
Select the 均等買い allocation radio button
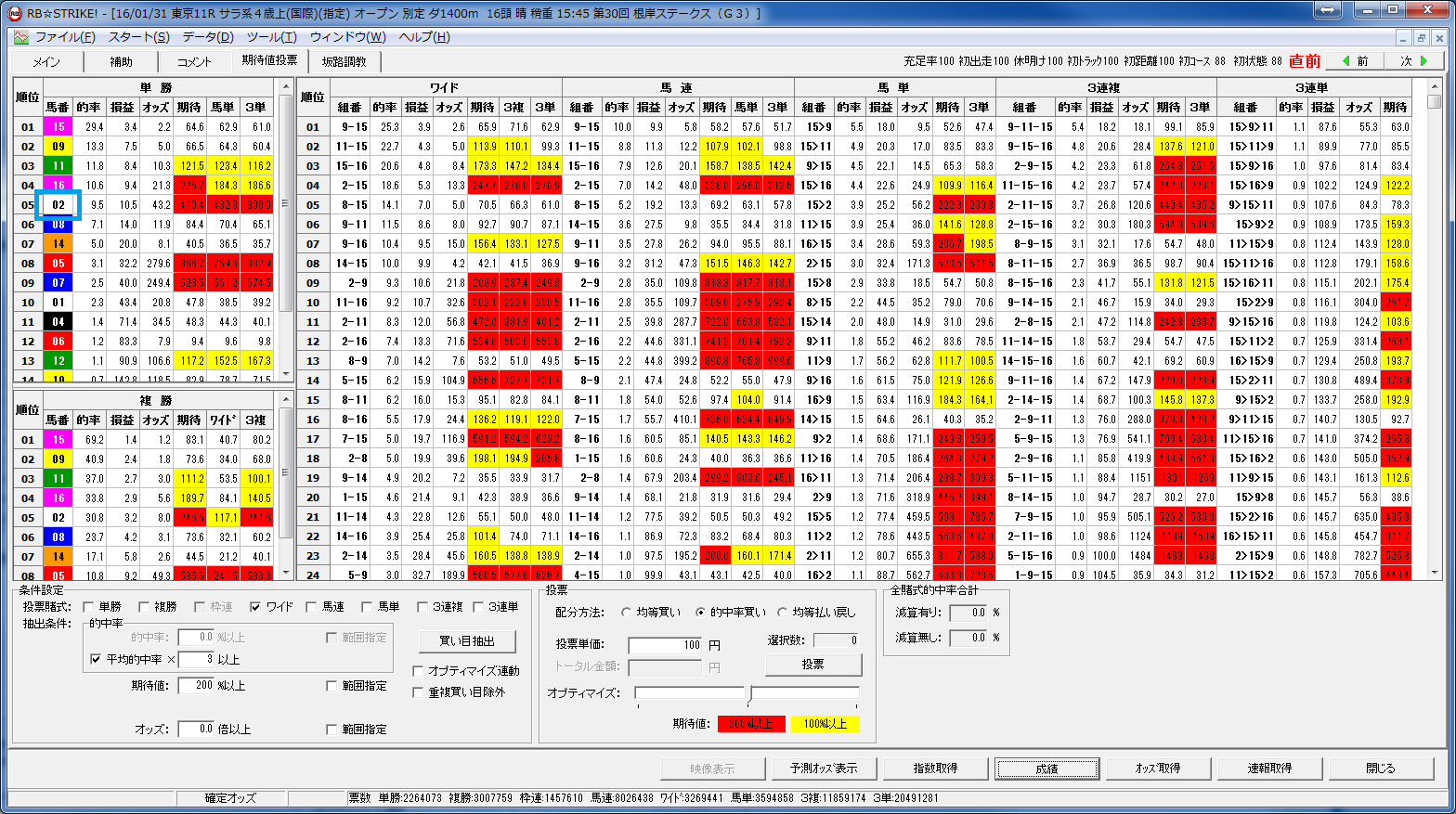[x=628, y=613]
